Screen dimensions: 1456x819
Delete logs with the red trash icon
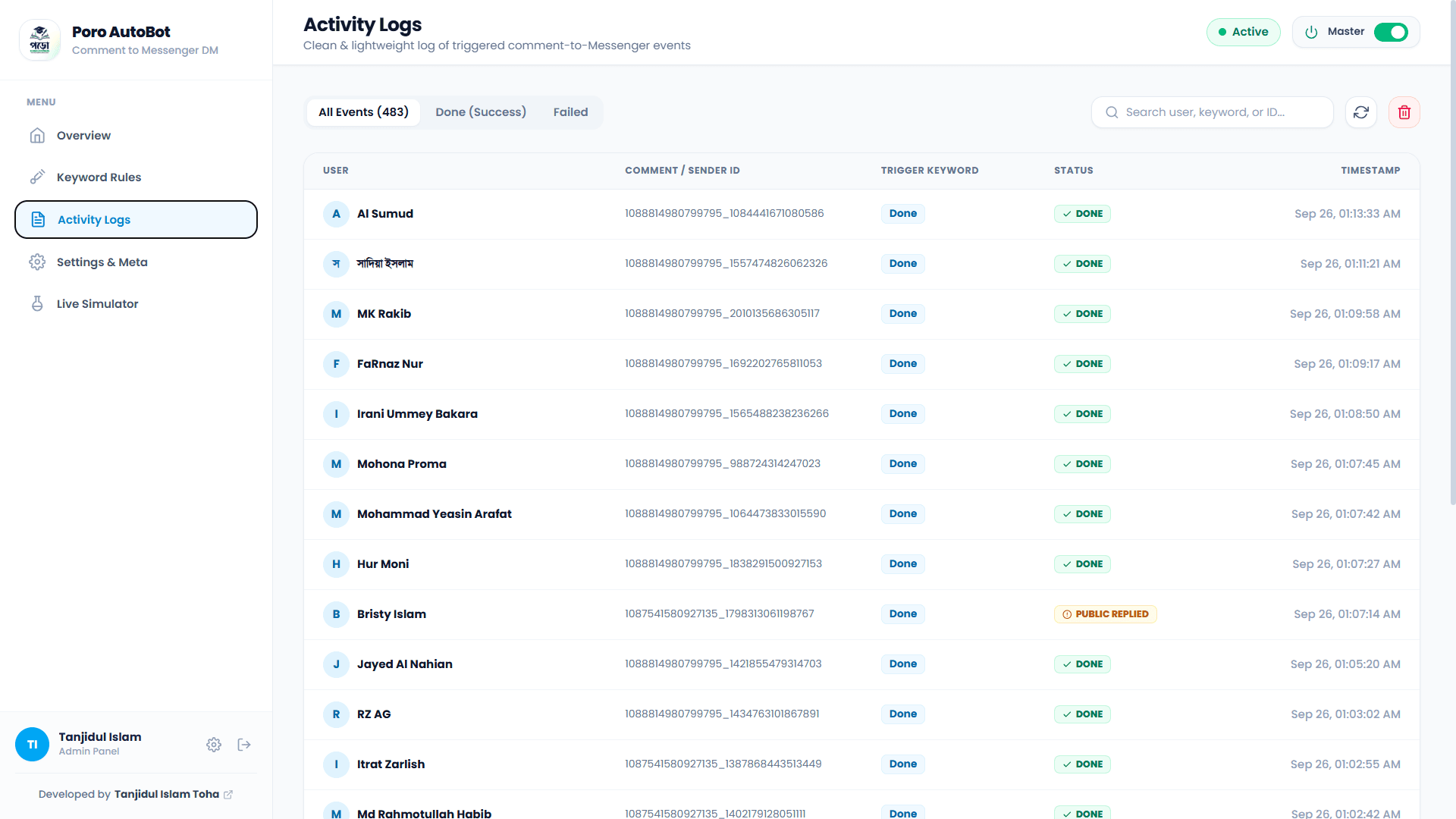(x=1404, y=112)
